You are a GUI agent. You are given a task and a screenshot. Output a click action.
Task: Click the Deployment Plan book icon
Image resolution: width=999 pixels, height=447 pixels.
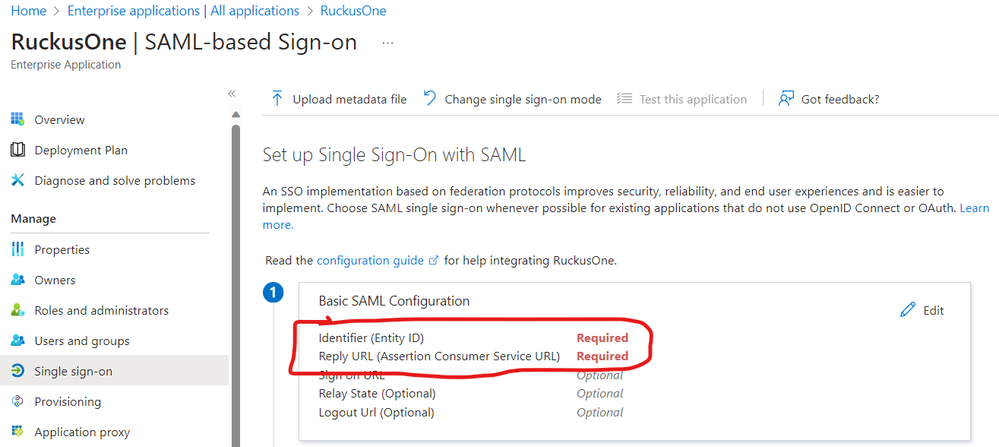coord(18,150)
